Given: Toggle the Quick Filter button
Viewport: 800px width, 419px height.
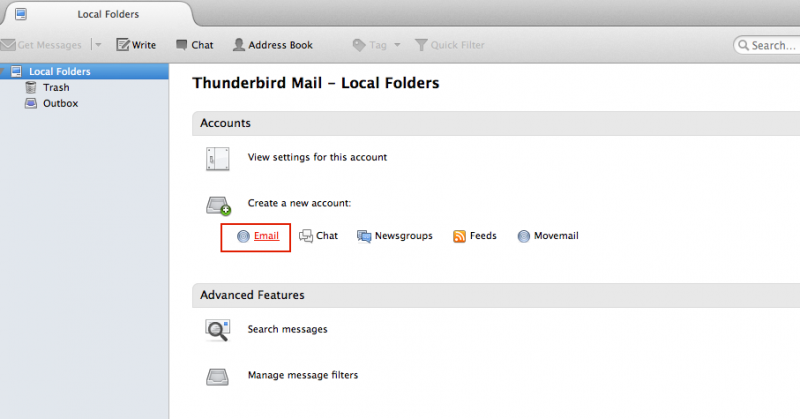Looking at the screenshot, I should [449, 45].
